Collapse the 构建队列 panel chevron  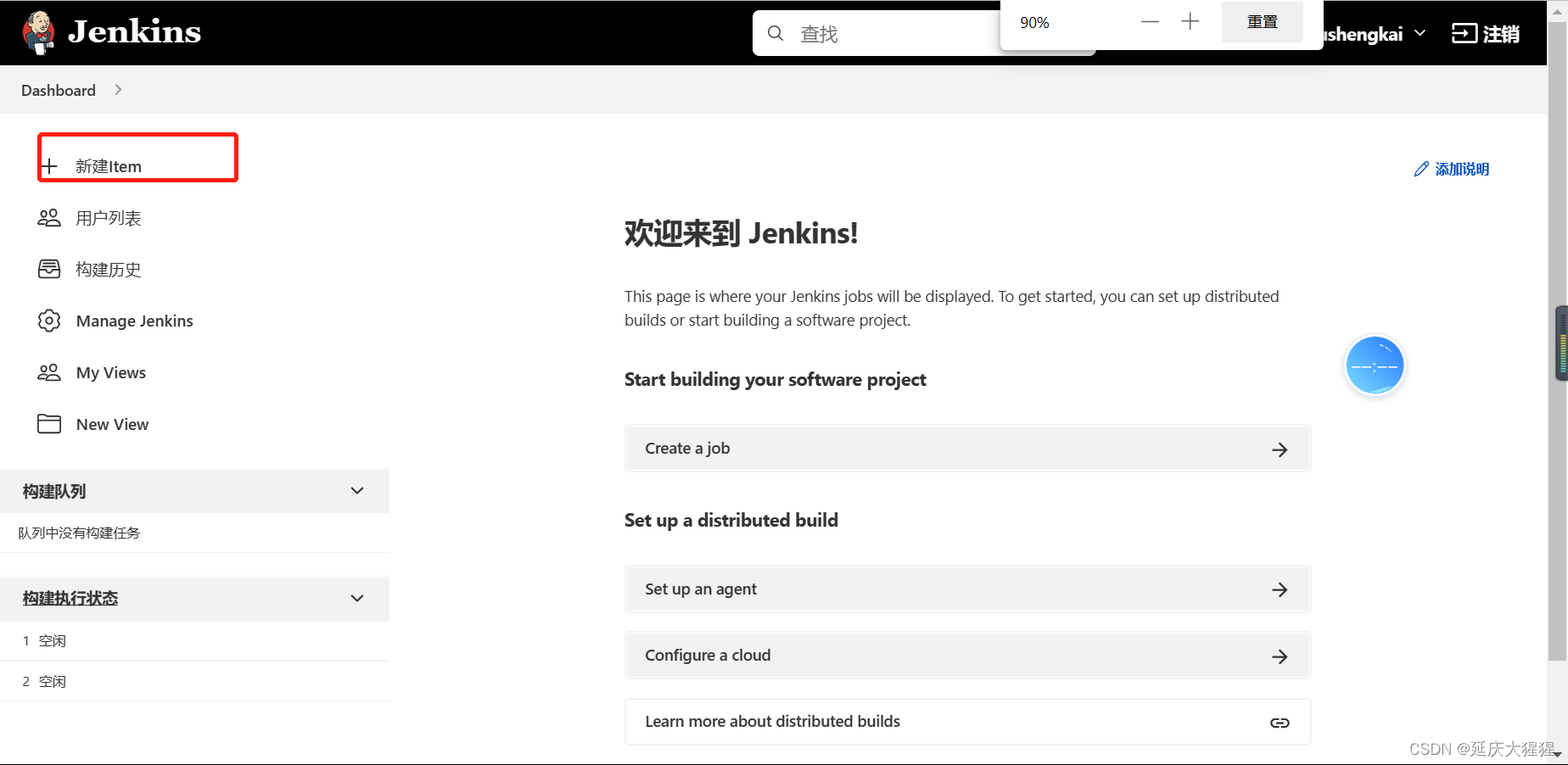click(x=357, y=491)
